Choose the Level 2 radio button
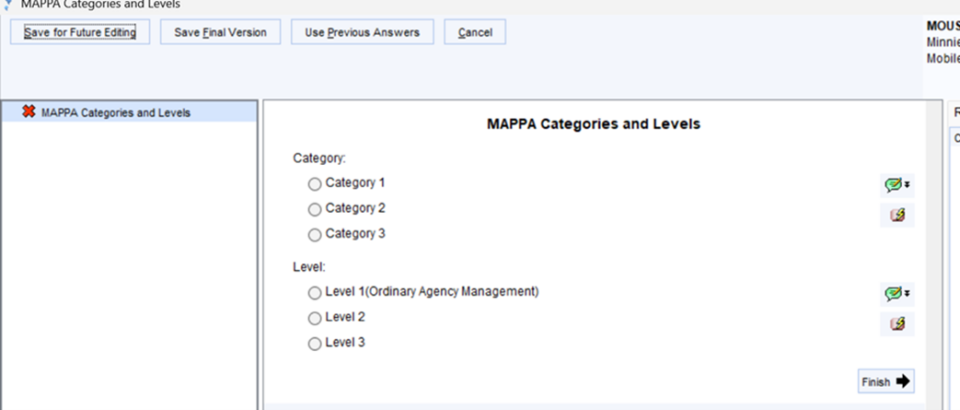The image size is (960, 410). 315,318
